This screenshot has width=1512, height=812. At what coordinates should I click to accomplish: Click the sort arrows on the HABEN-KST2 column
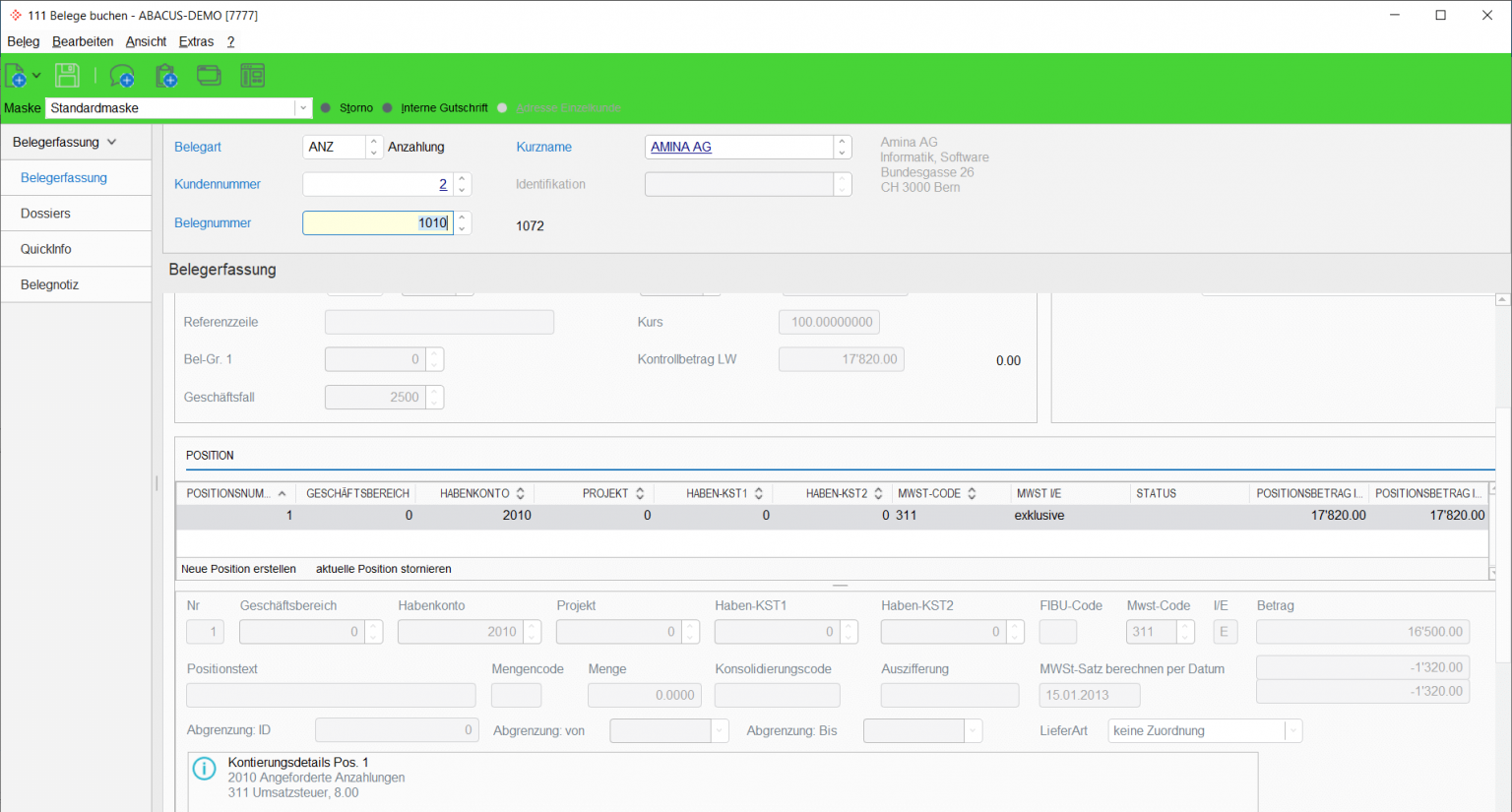[x=878, y=493]
